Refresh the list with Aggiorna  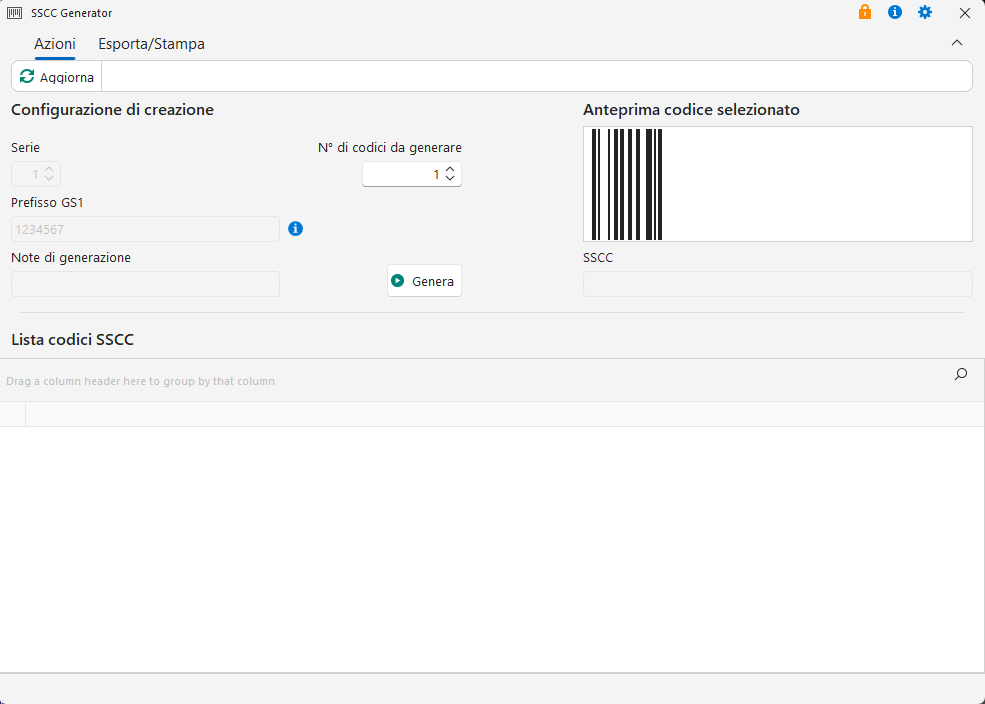[58, 77]
